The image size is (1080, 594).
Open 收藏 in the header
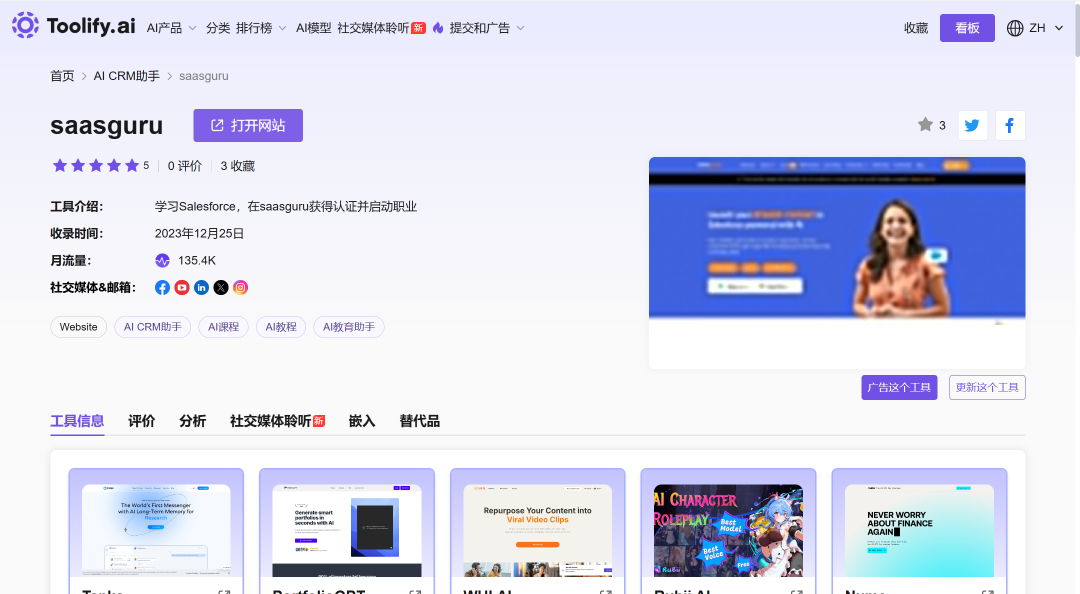(916, 28)
